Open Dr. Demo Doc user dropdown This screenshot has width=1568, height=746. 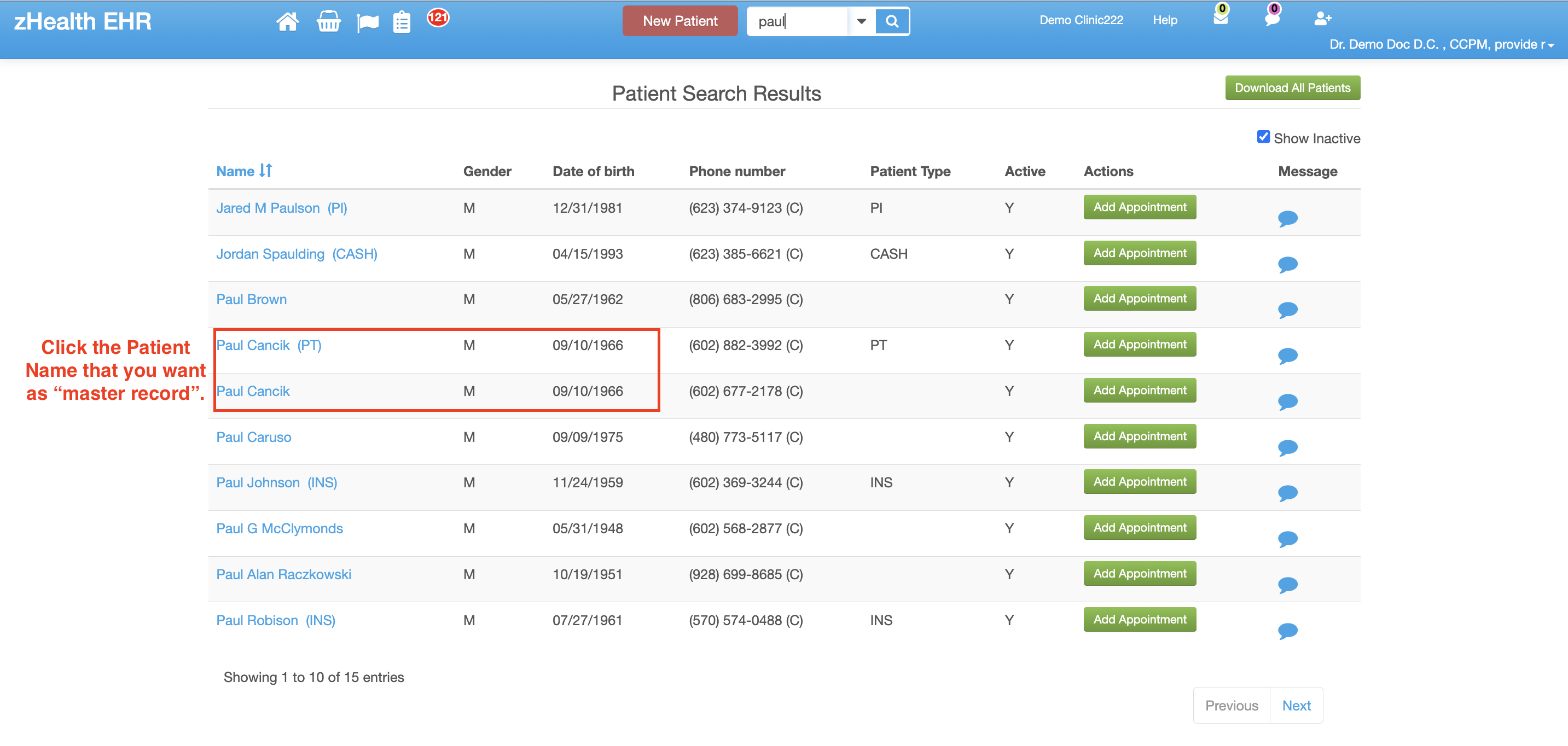[x=1442, y=44]
